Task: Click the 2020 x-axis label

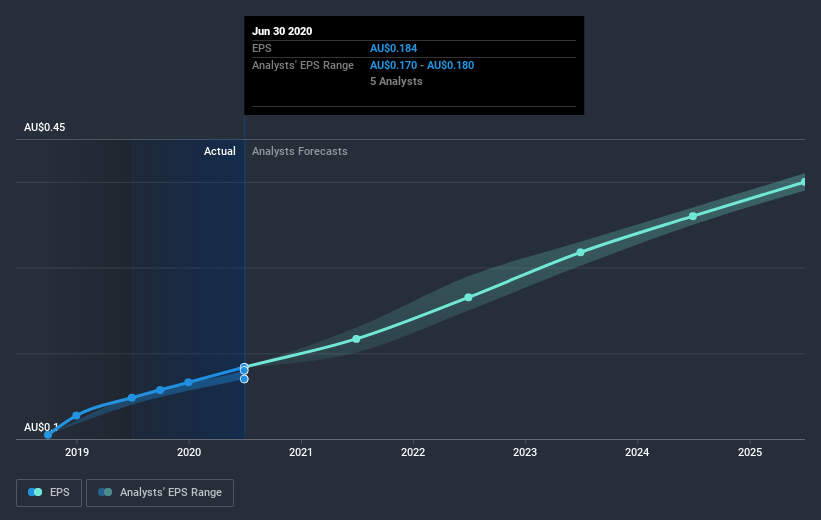Action: pyautogui.click(x=188, y=452)
